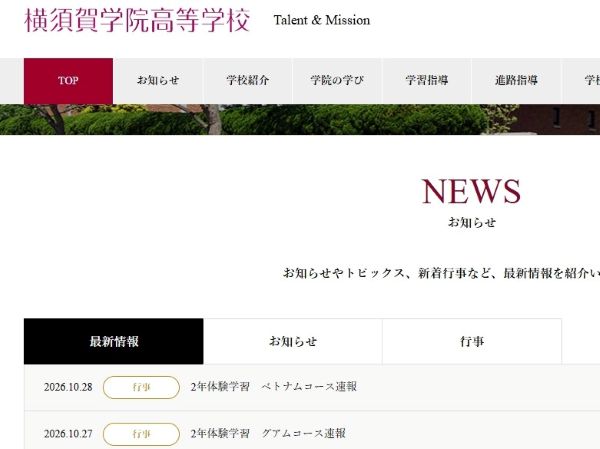Image resolution: width=600 pixels, height=449 pixels.
Task: Click 行事 tag on the 2026.10.28 row
Action: 141,387
